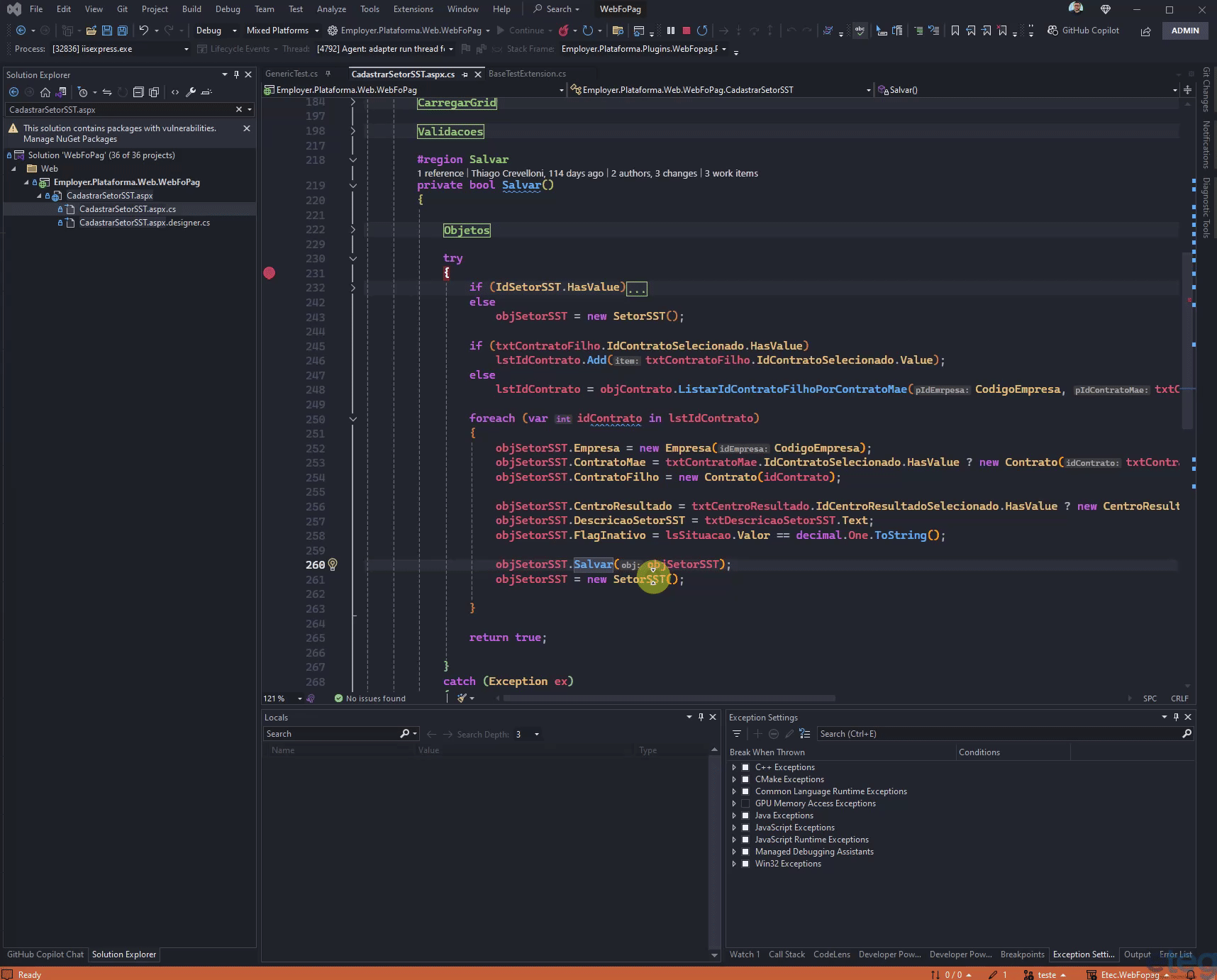This screenshot has height=980, width=1217.
Task: Open the Debug menu
Action: pyautogui.click(x=228, y=9)
